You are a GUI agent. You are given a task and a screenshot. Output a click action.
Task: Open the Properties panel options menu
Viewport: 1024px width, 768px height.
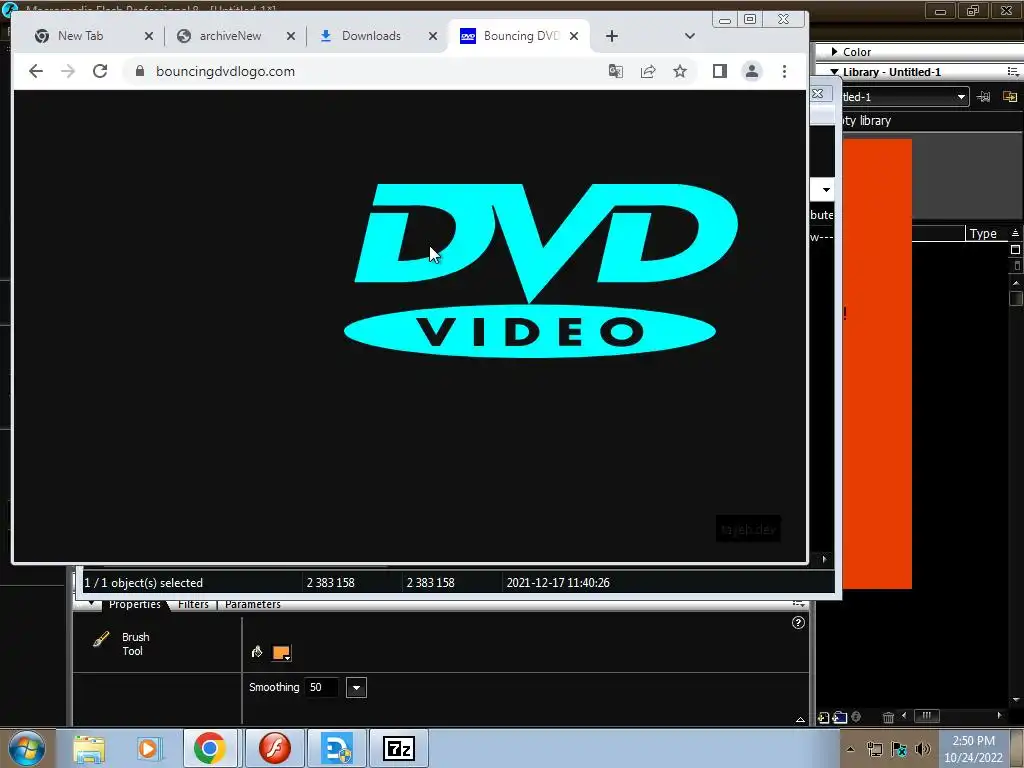point(798,604)
